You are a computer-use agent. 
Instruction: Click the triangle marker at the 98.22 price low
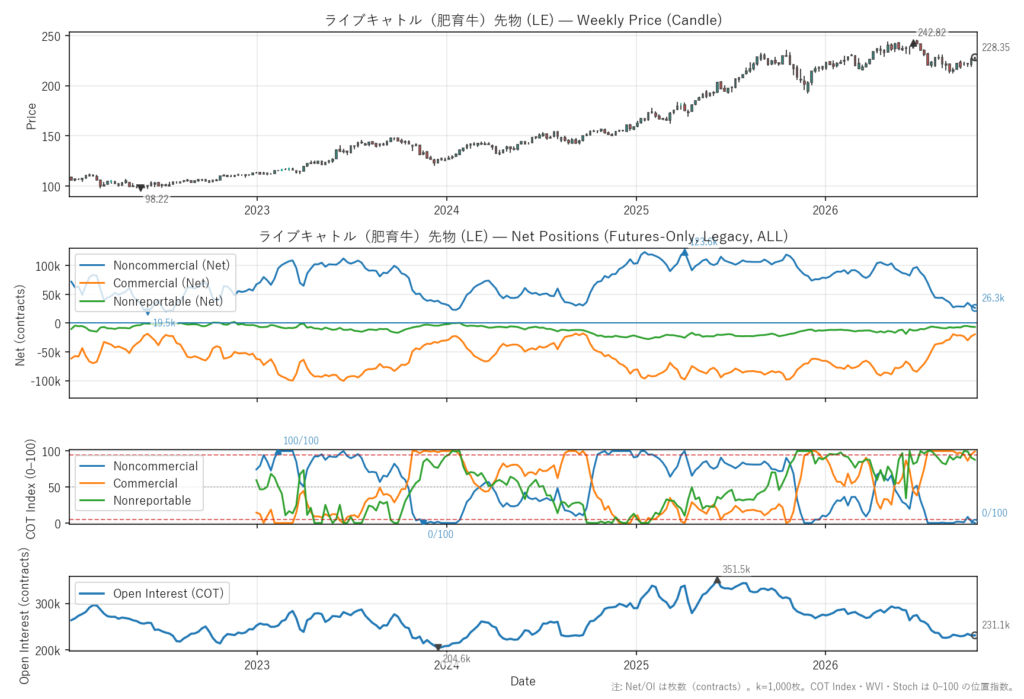coord(140,188)
